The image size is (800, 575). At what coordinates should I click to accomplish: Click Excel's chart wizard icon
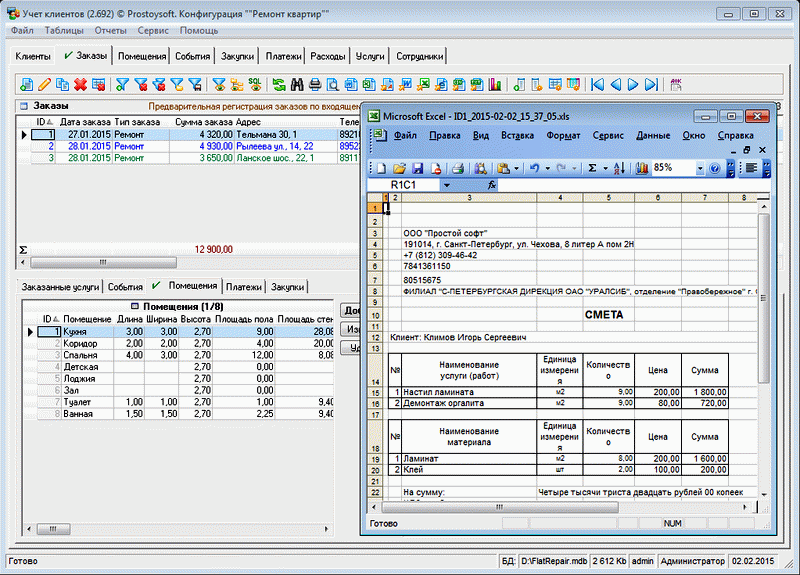click(x=642, y=168)
